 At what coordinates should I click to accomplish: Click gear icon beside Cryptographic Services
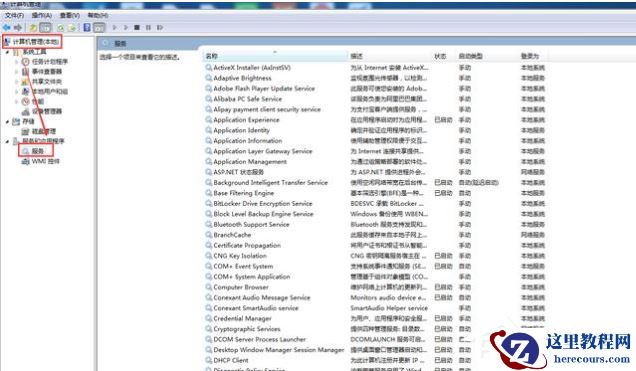[x=208, y=329]
